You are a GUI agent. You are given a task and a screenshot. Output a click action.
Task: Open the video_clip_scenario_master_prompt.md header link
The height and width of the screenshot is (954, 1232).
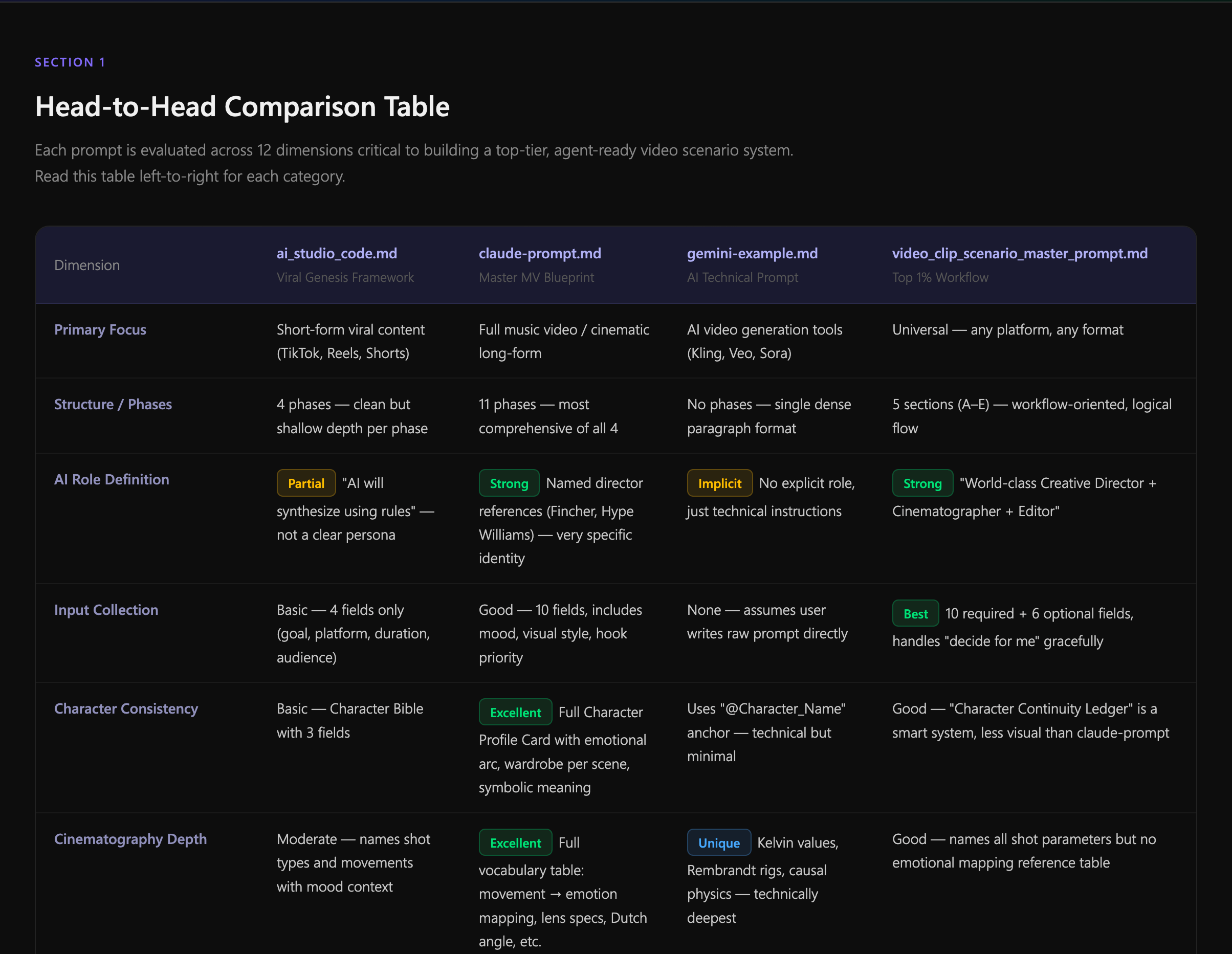coord(1019,254)
